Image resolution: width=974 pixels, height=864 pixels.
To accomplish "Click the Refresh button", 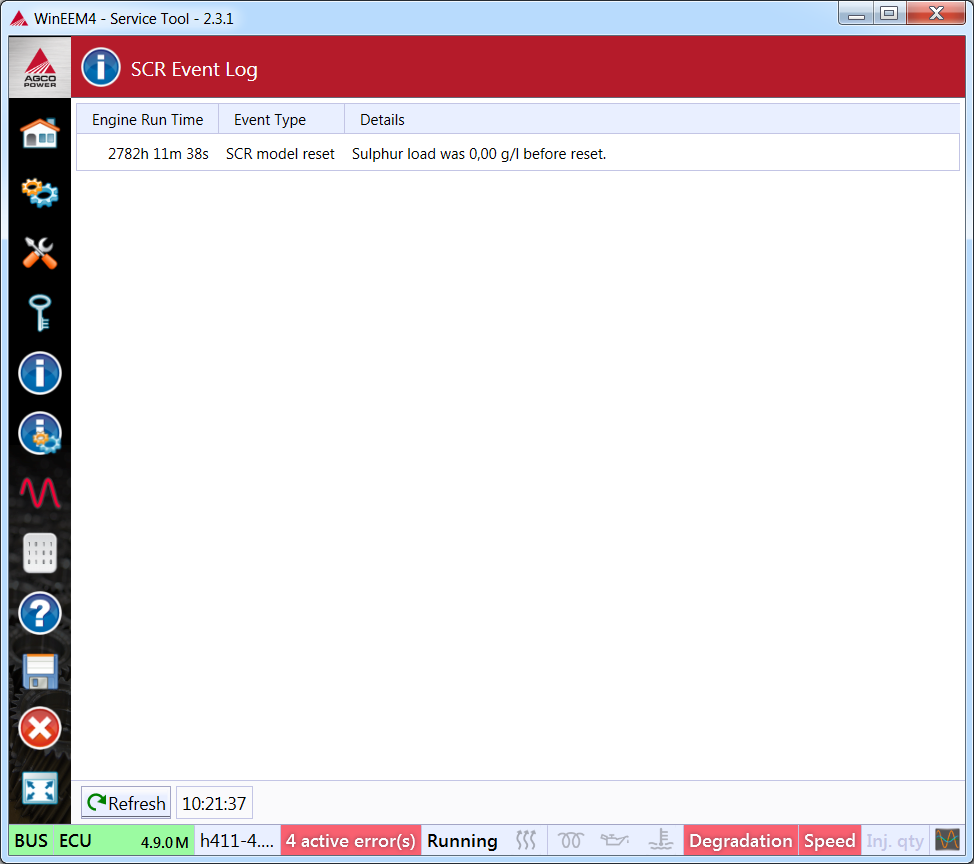I will 126,803.
